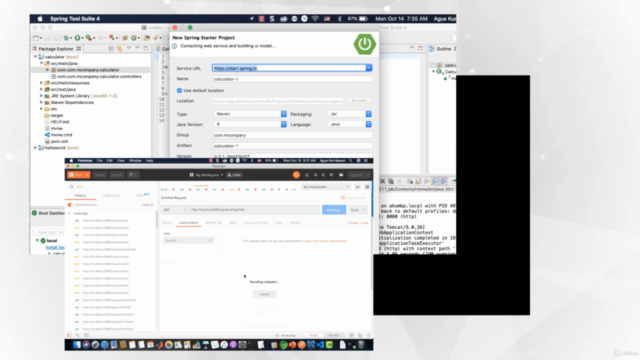Open the Packaging Jar dropdown
This screenshot has width=640, height=360.
350,114
